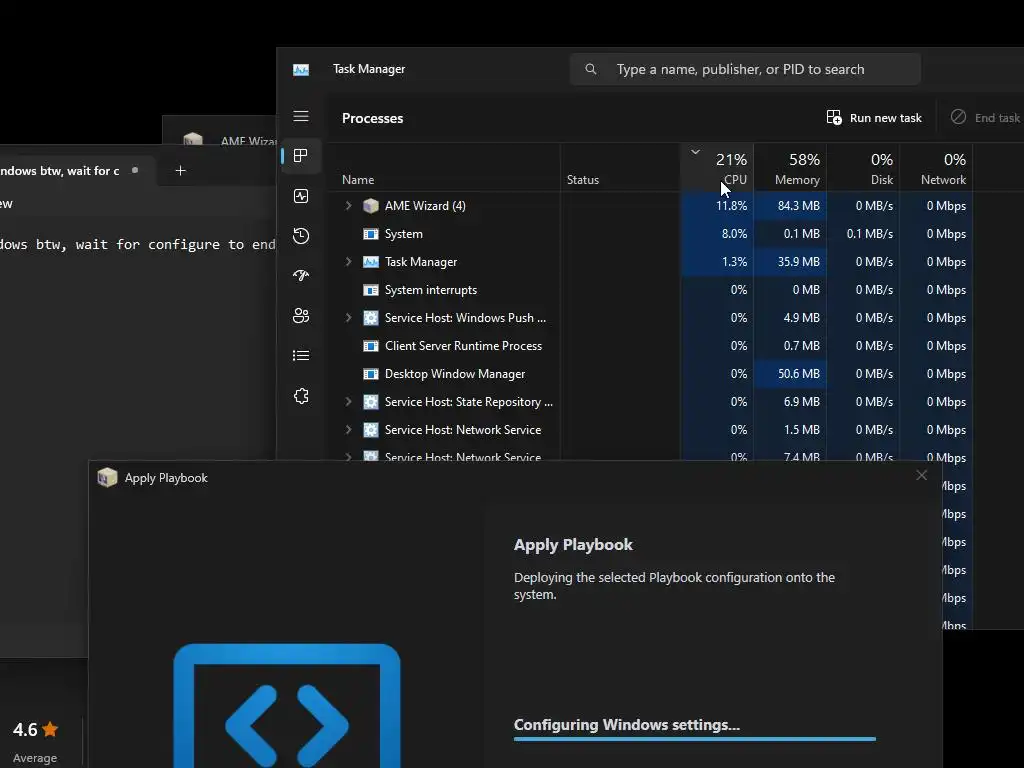The image size is (1024, 768).
Task: Select the Processes page icon in sidebar
Action: pos(300,155)
